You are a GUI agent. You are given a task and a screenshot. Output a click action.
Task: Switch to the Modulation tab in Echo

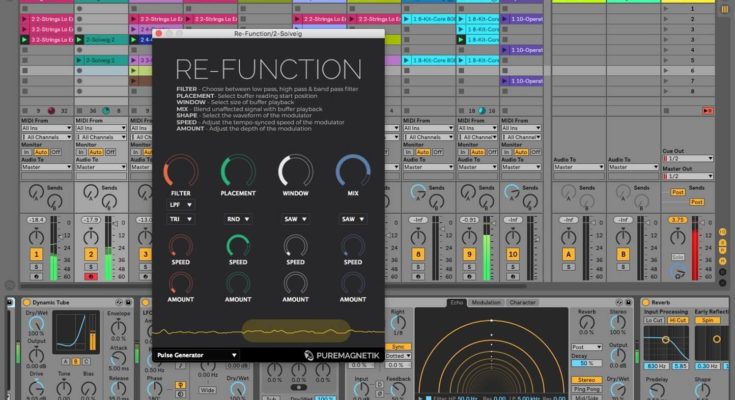487,302
